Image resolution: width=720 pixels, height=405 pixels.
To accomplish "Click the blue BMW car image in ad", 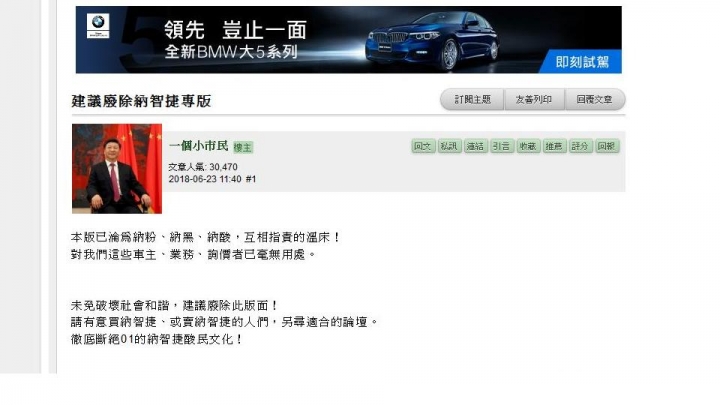I will [x=432, y=42].
